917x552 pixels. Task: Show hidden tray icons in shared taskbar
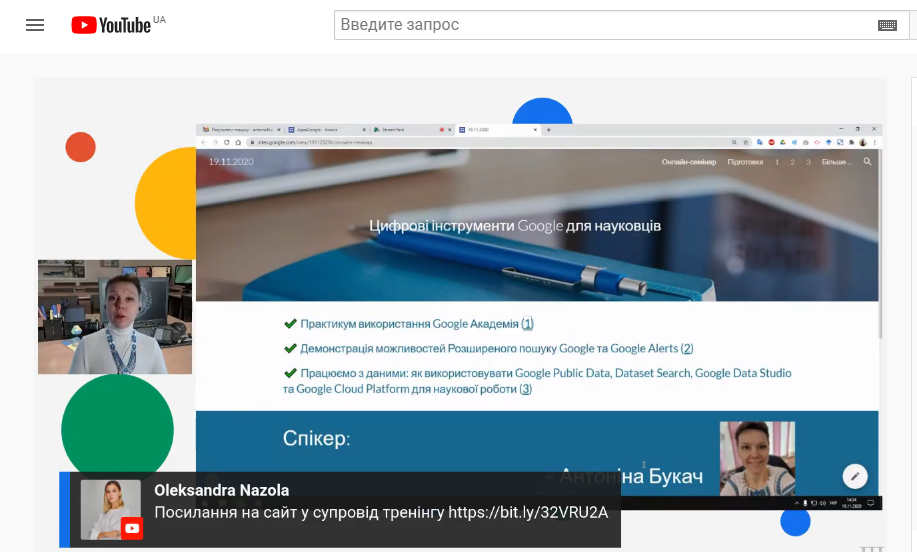797,503
